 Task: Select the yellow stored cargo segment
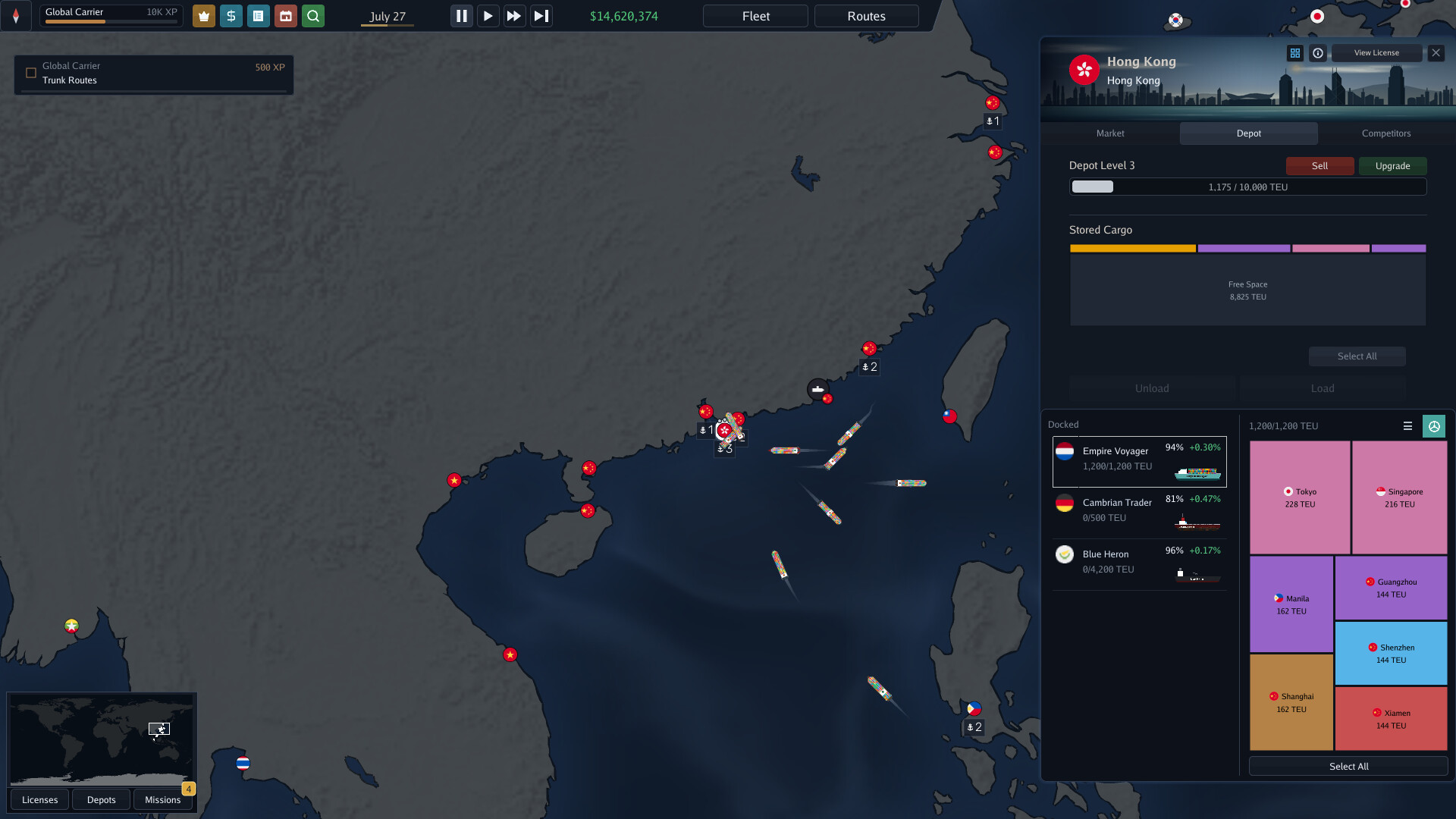(x=1132, y=249)
